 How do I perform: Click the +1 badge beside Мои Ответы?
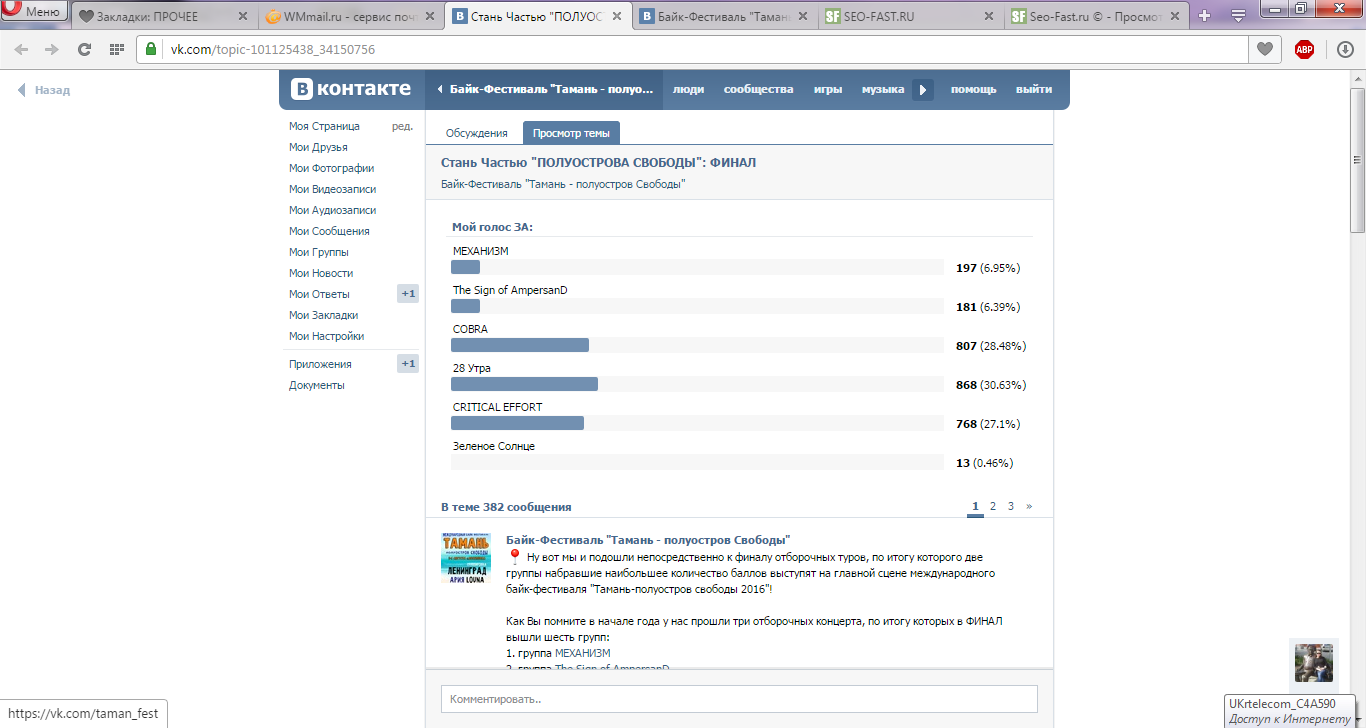pos(408,294)
